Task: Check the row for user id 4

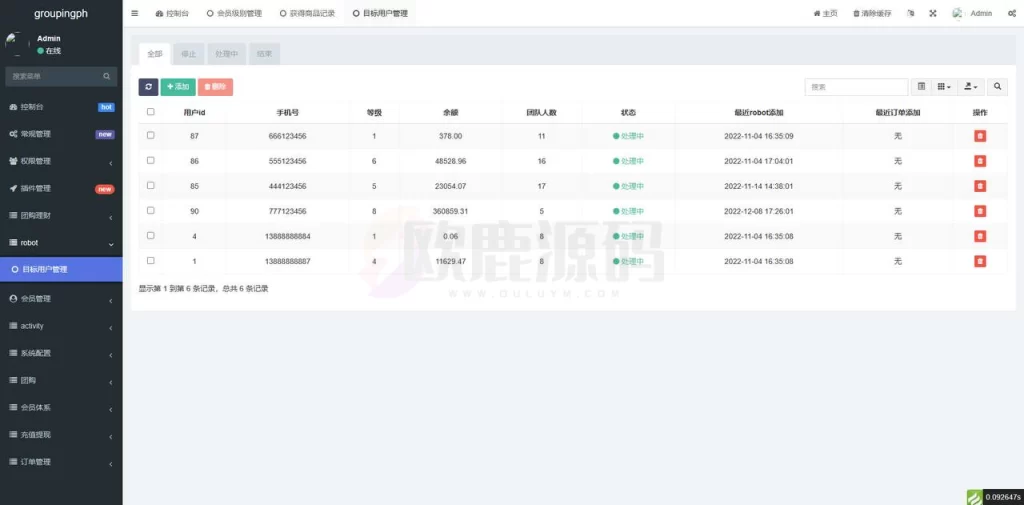Action: tap(151, 235)
